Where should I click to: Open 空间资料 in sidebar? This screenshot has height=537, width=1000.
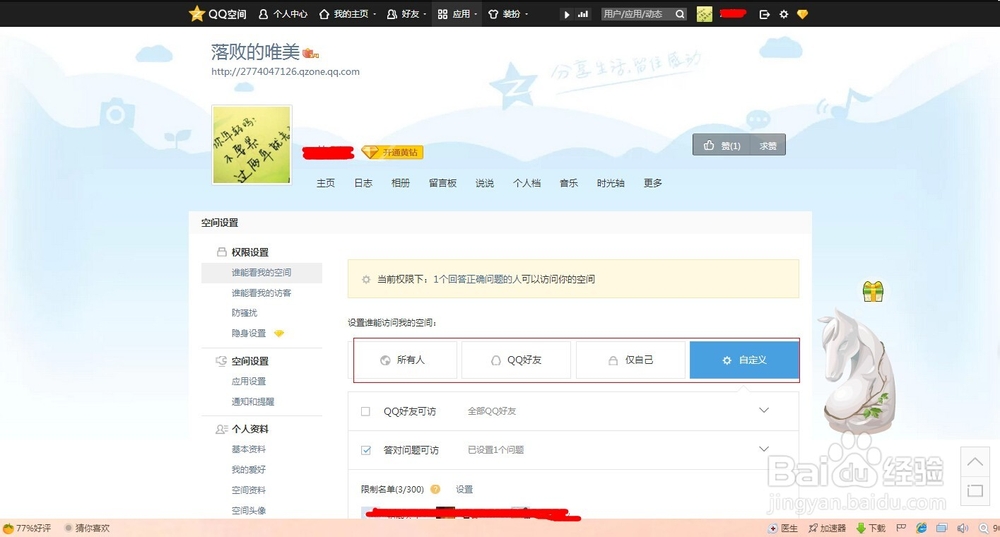click(x=249, y=490)
